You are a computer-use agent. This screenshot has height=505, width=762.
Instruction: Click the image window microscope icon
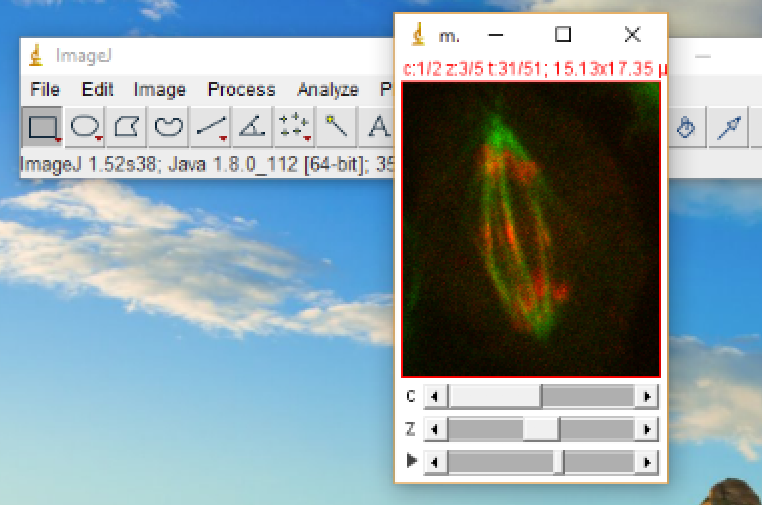coord(418,35)
